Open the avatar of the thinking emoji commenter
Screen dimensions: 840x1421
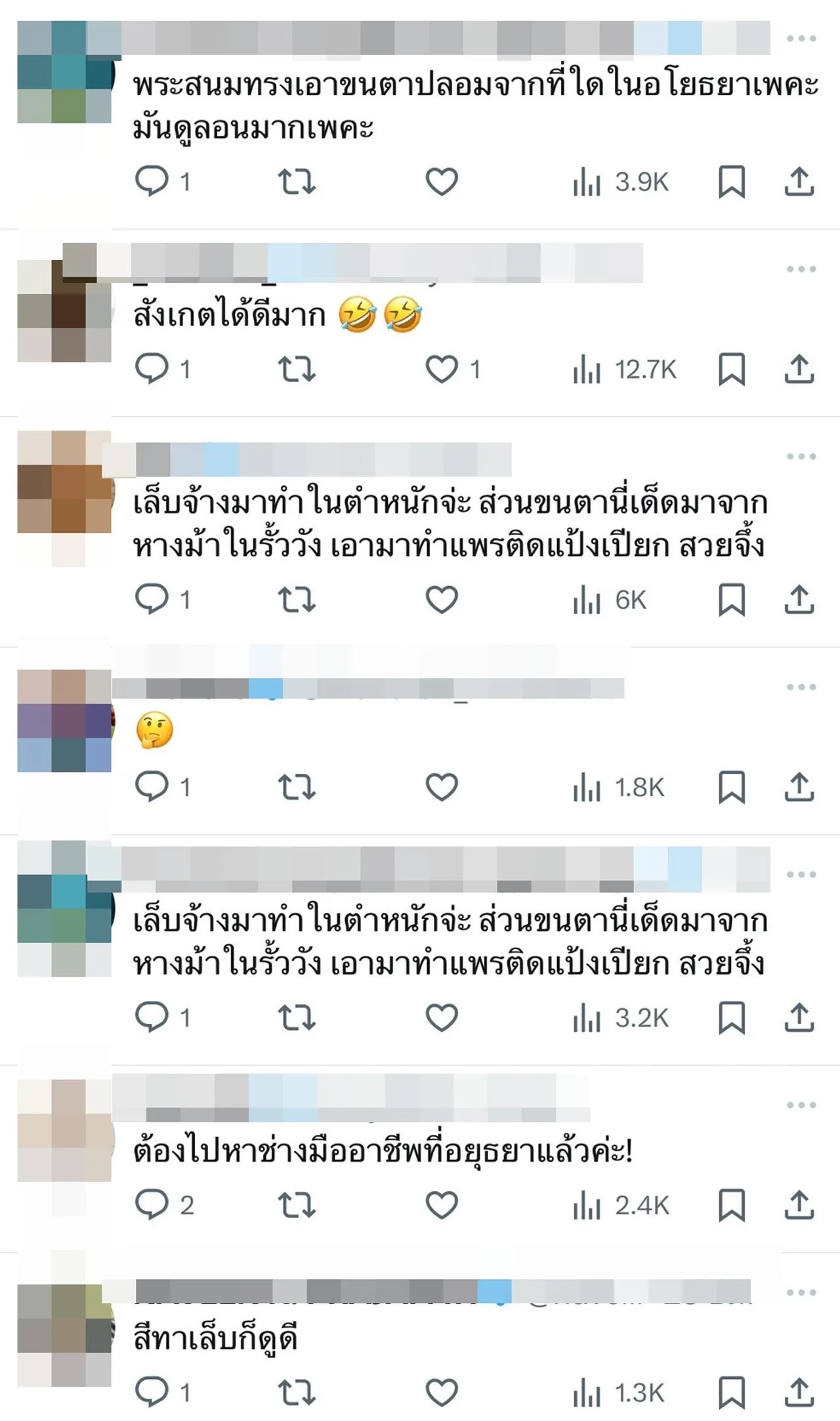[64, 720]
